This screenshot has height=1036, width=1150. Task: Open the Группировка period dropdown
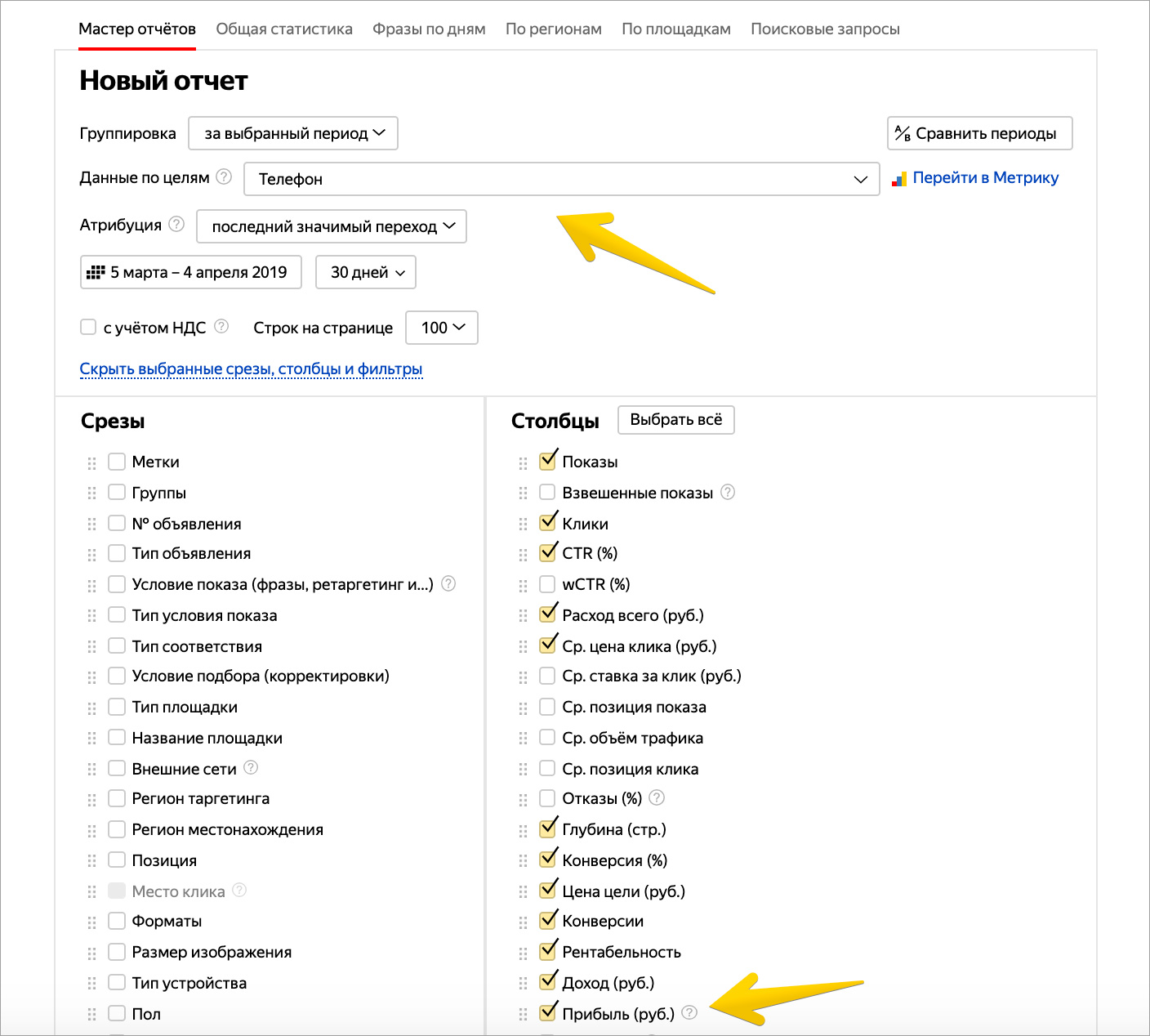293,133
